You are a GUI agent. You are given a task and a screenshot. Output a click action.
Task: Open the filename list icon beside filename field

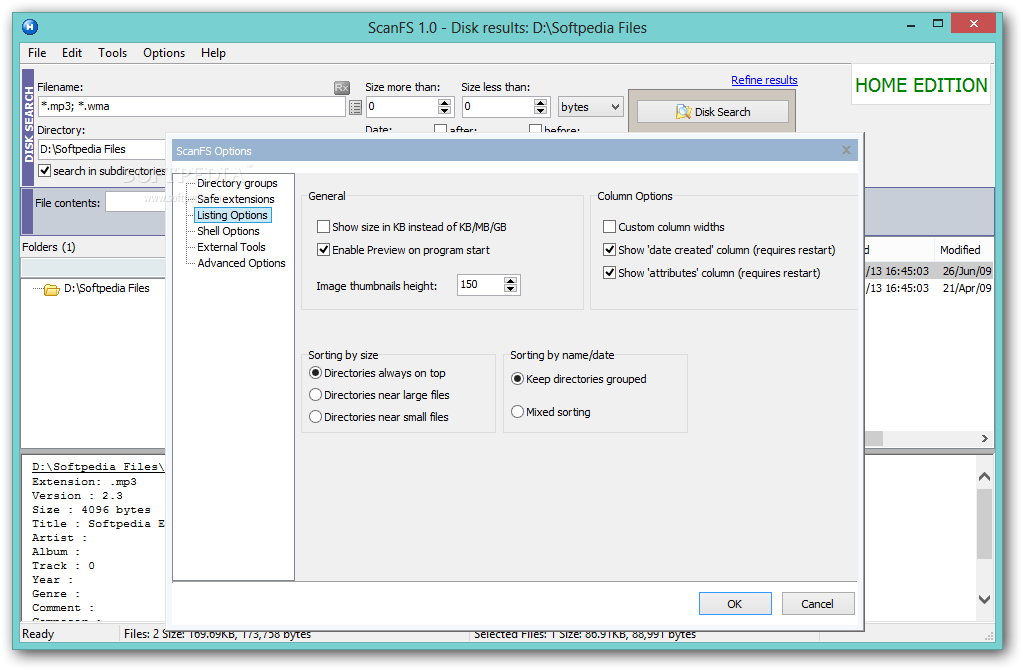[355, 108]
